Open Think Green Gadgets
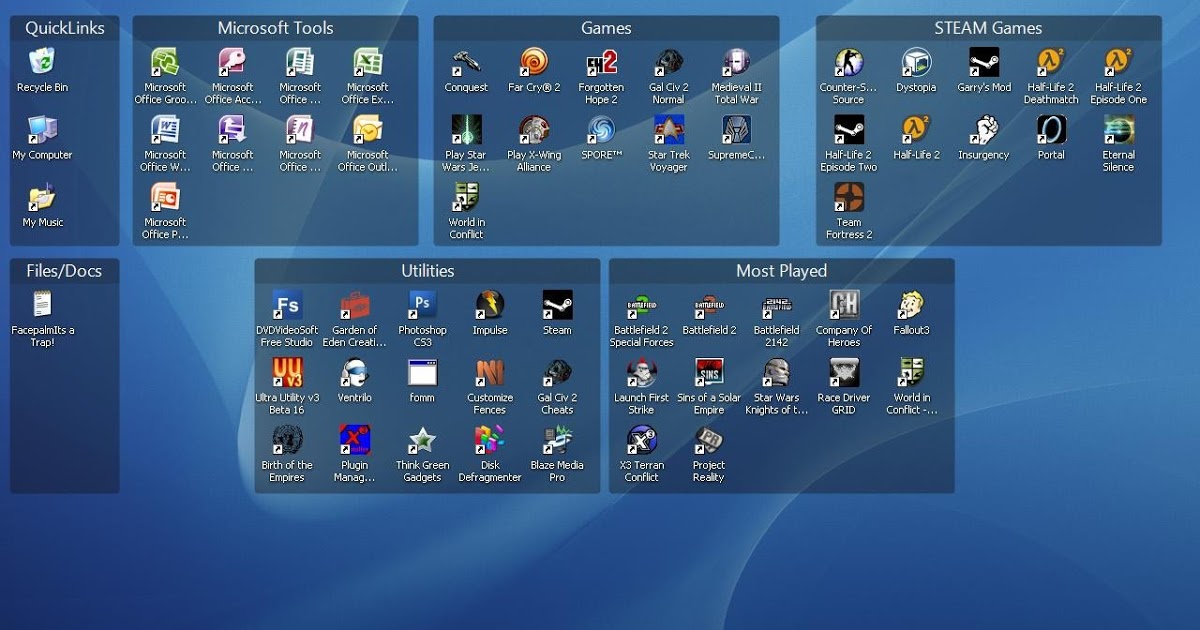 422,439
